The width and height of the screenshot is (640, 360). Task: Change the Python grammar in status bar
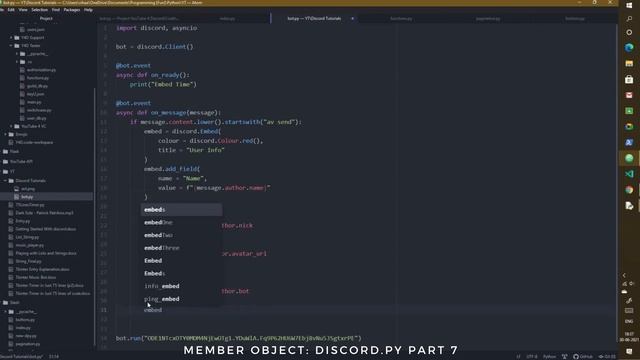549,357
